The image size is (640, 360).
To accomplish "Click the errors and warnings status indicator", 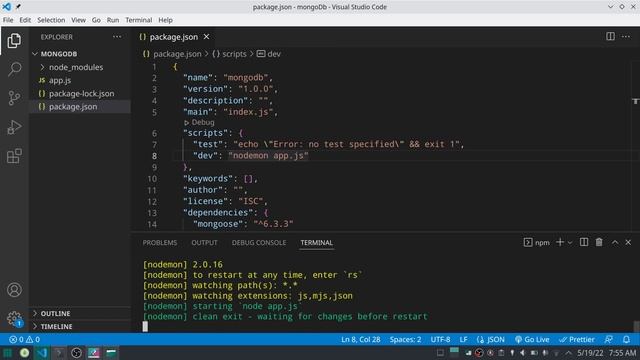I will point(24,340).
